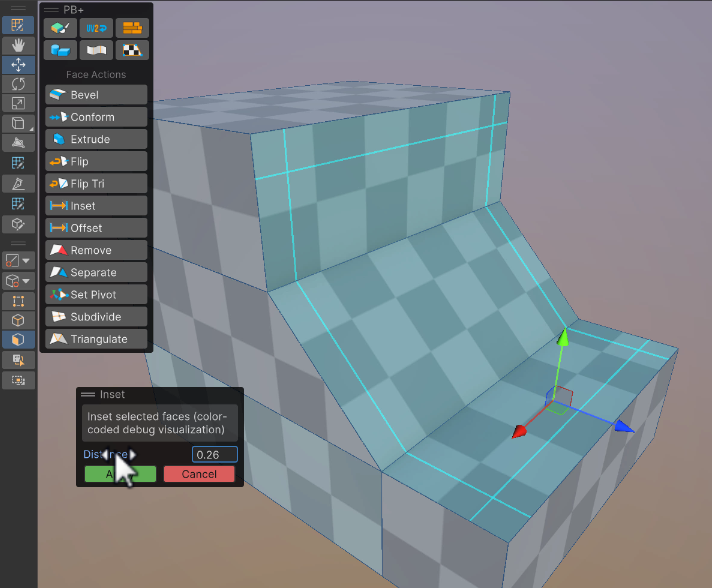
Task: Click the Extrude face action
Action: tap(96, 139)
